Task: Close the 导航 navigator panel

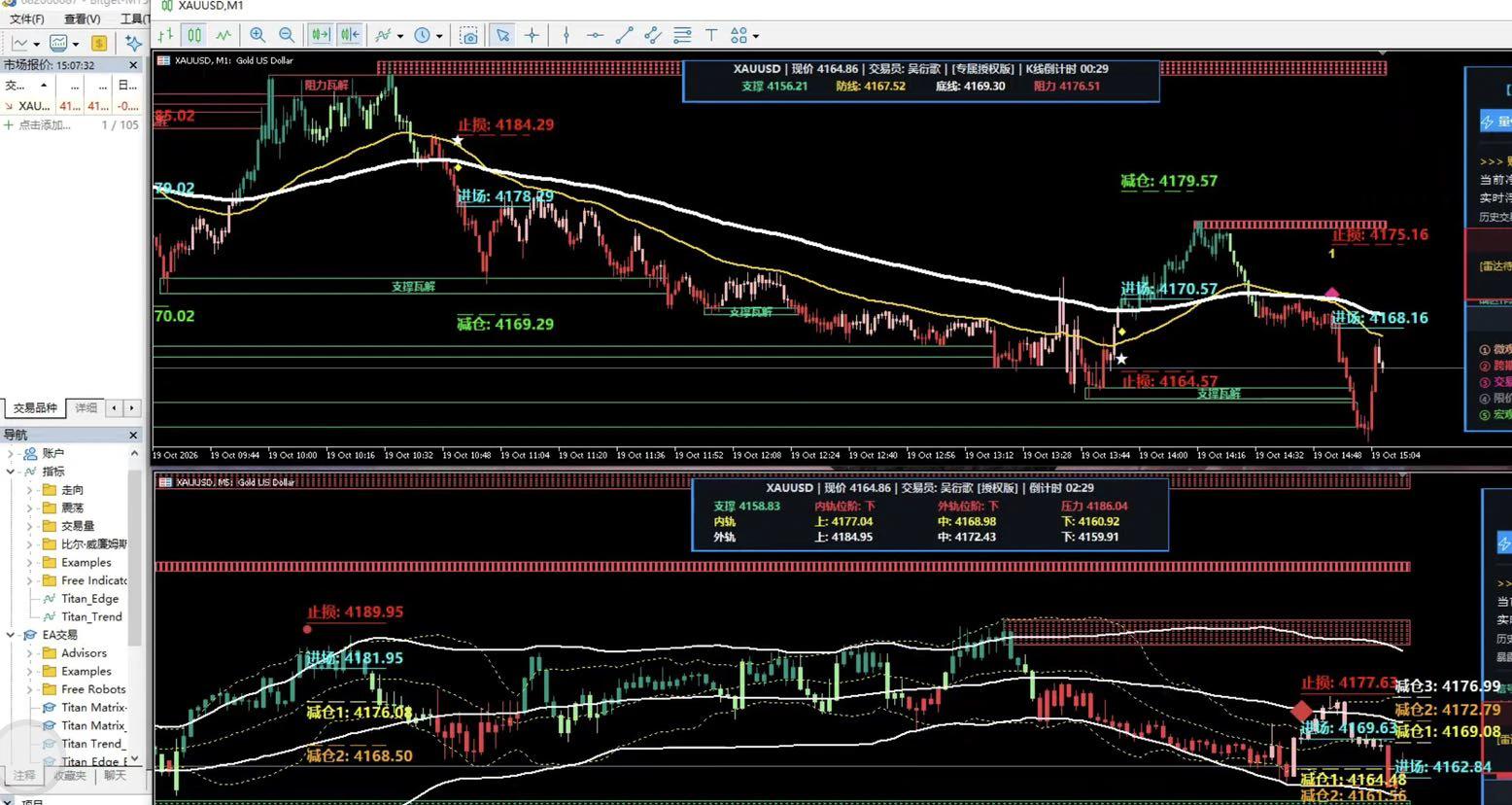Action: (134, 435)
